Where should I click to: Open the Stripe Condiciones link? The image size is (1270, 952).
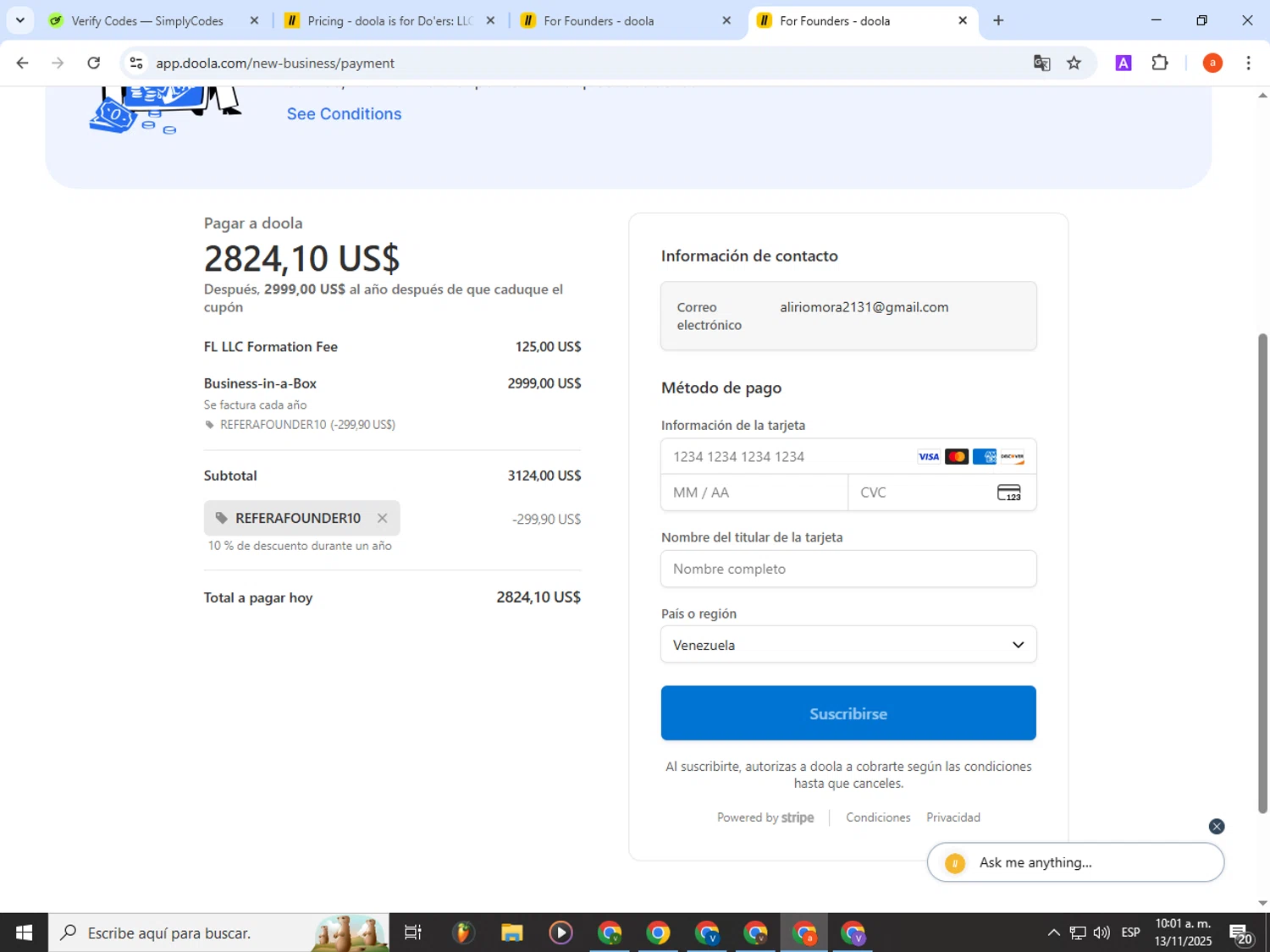point(878,817)
